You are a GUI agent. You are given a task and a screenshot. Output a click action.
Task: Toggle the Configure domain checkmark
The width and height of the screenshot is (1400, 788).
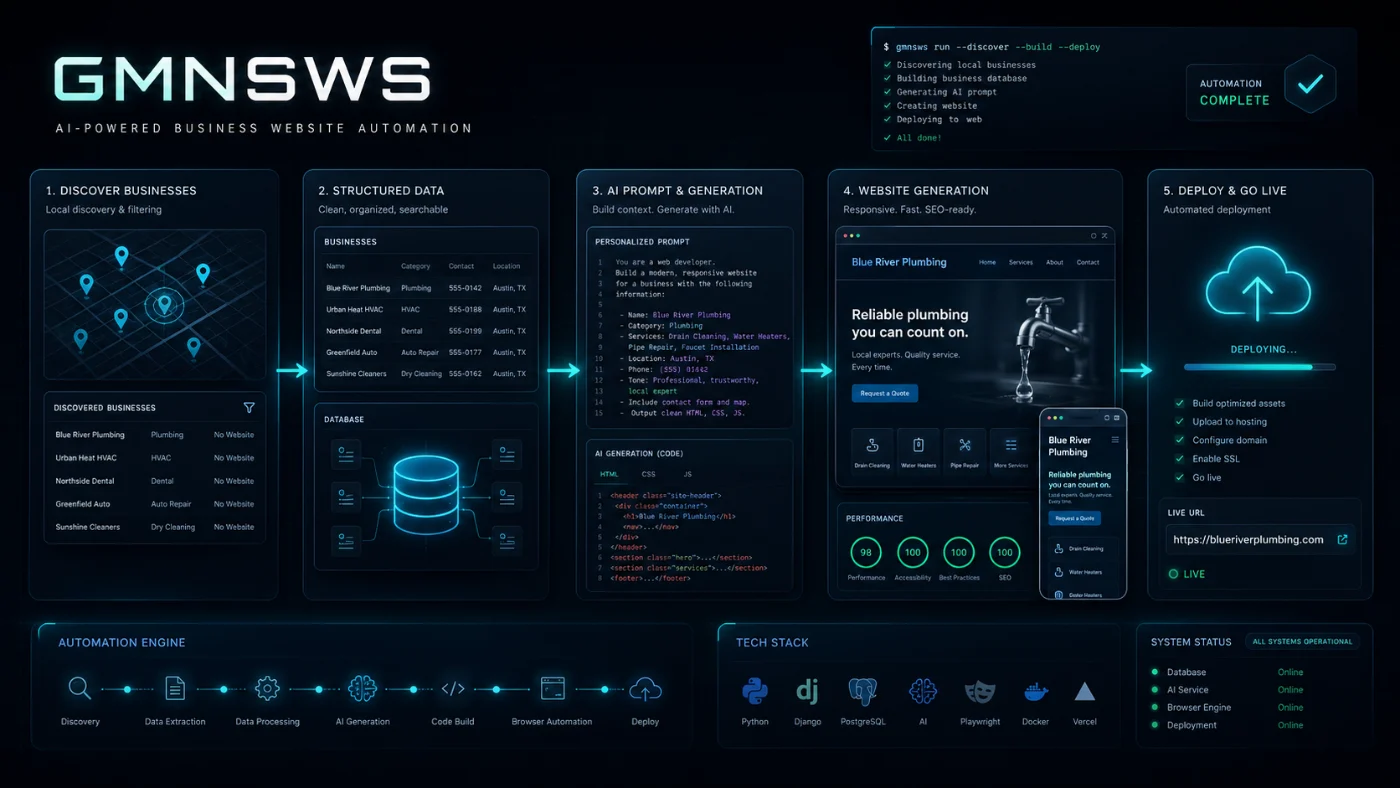[1178, 440]
